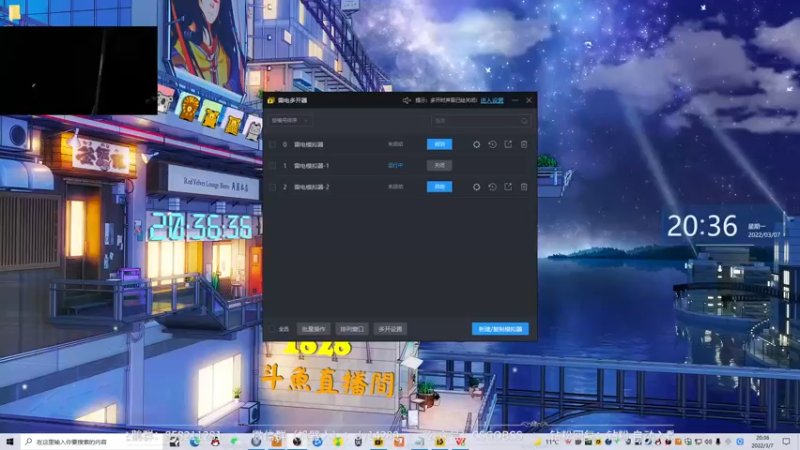Select the 雷电模拟器-2 name text

pos(311,187)
